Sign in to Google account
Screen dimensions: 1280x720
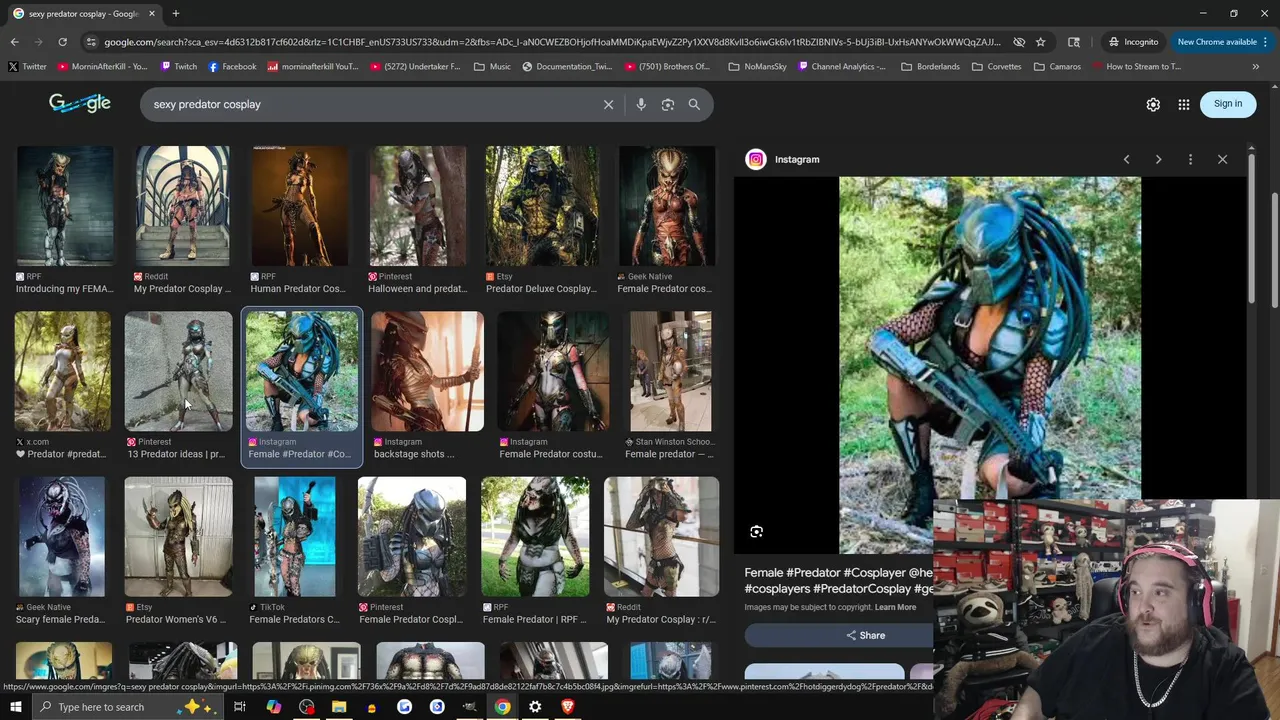pos(1228,104)
